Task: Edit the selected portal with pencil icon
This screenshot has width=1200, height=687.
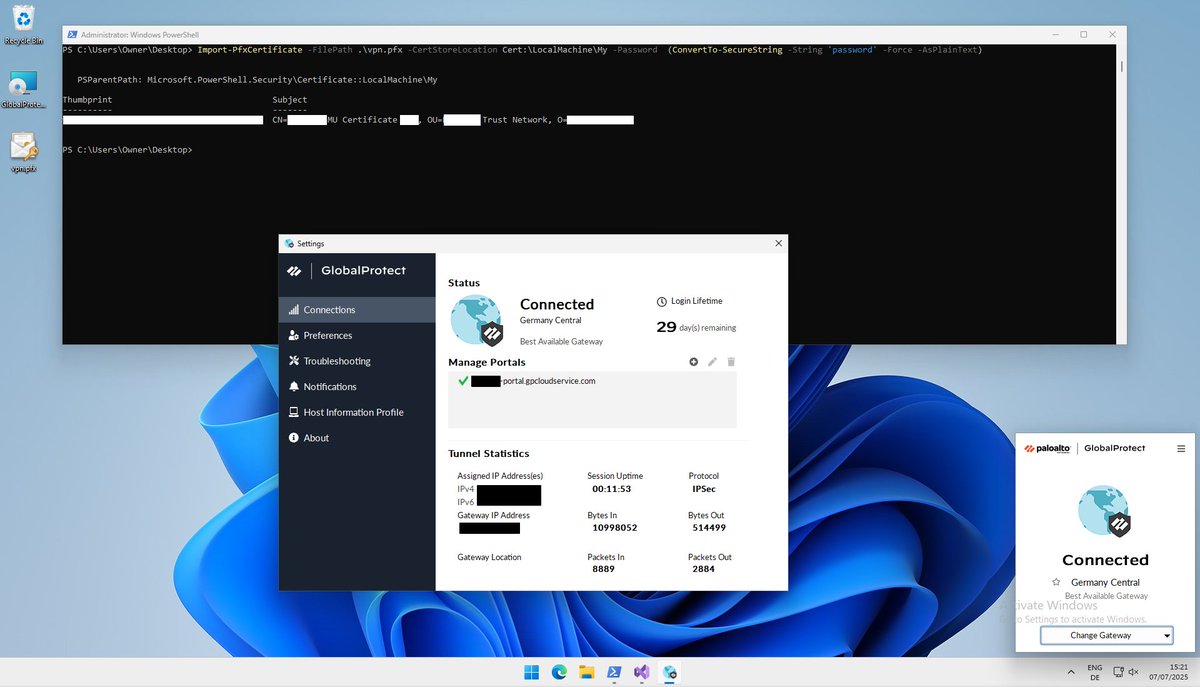Action: point(713,362)
